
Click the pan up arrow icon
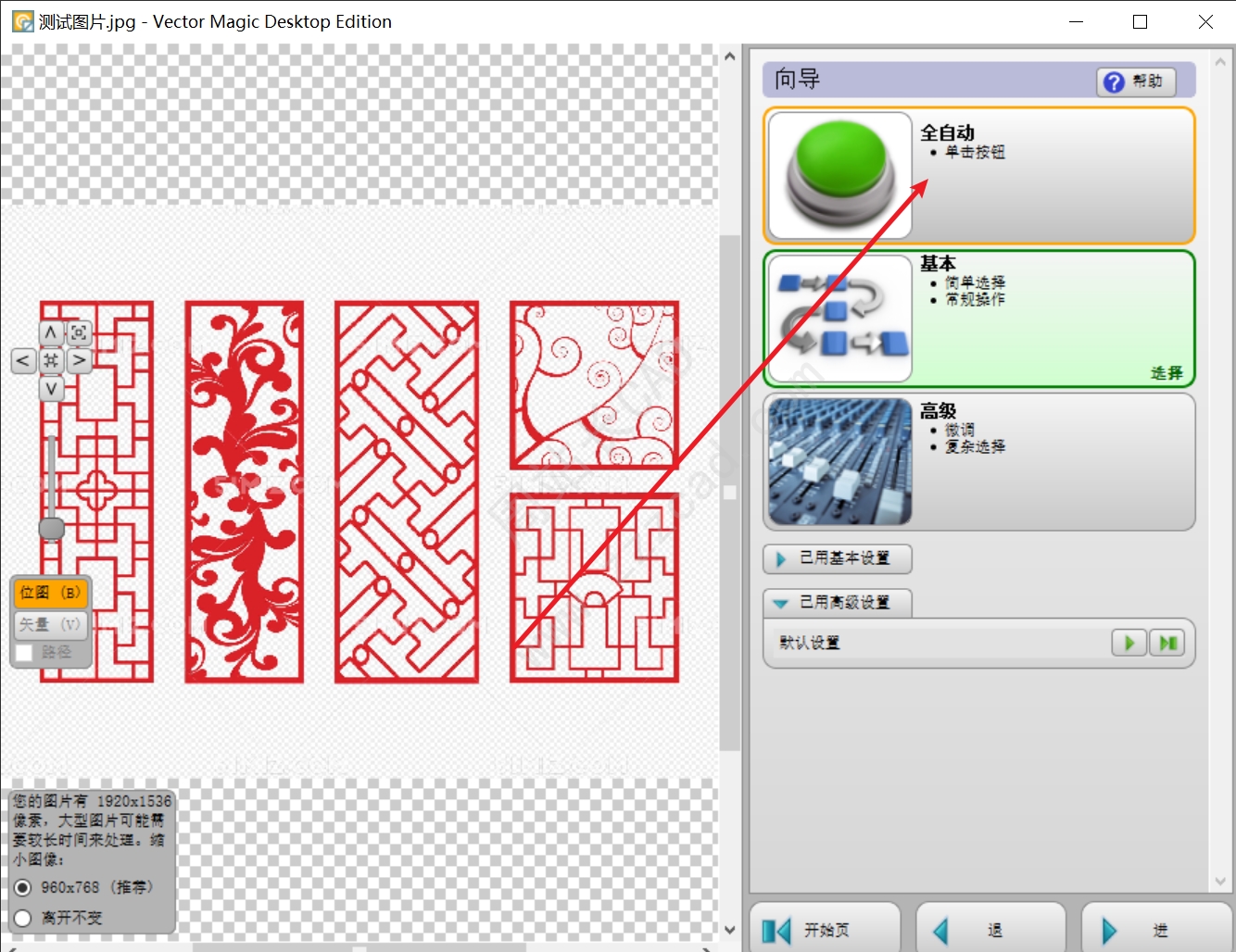pyautogui.click(x=51, y=333)
